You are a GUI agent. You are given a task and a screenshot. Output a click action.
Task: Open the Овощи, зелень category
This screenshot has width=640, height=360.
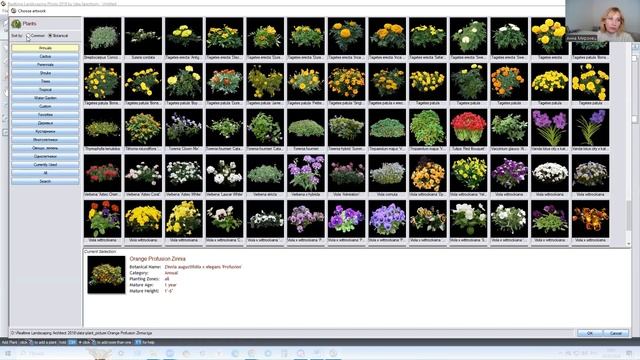pos(45,148)
